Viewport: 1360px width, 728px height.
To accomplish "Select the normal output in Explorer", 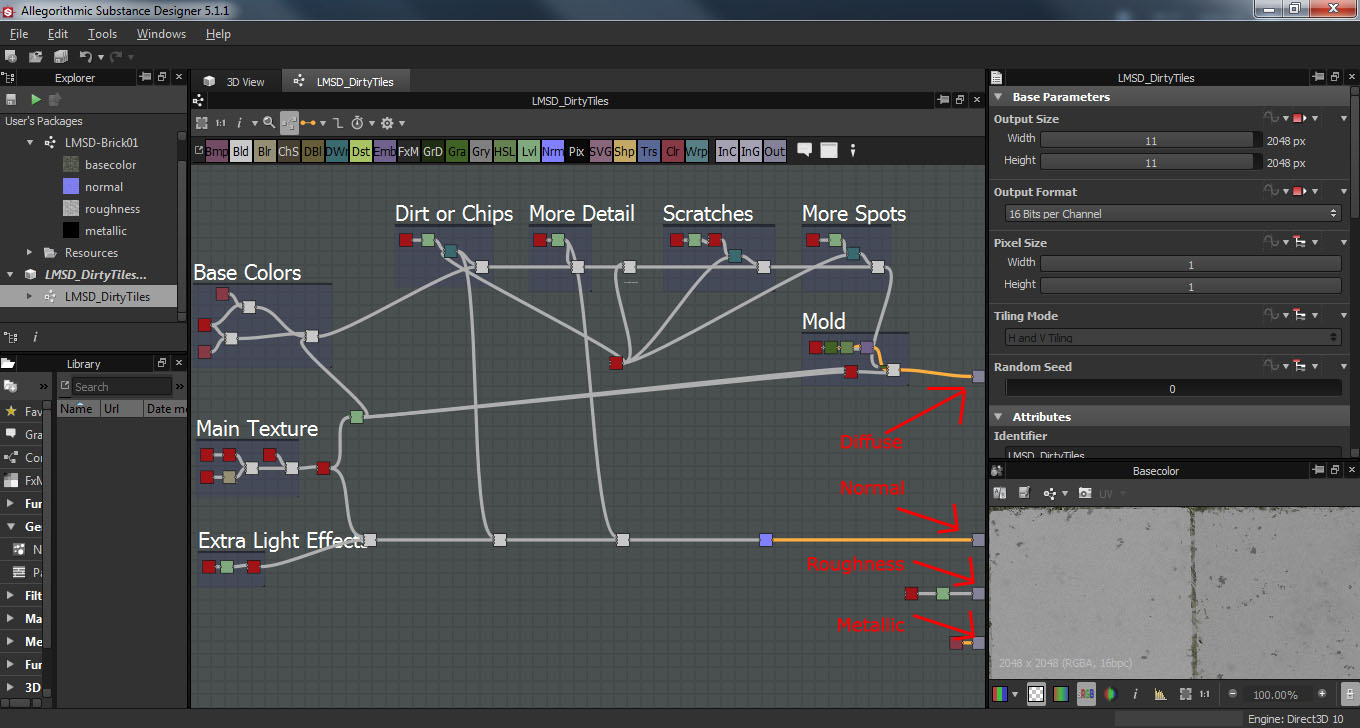I will (104, 187).
